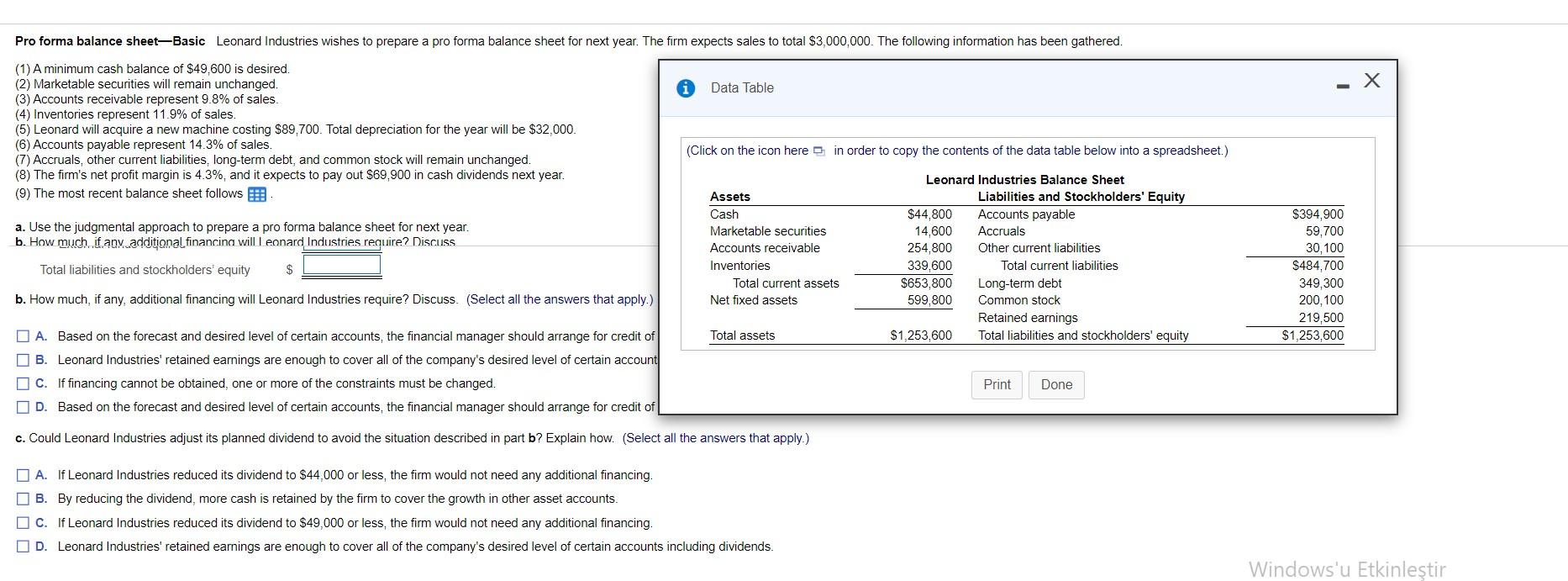Click the Total current assets value $653,800

pos(926,283)
